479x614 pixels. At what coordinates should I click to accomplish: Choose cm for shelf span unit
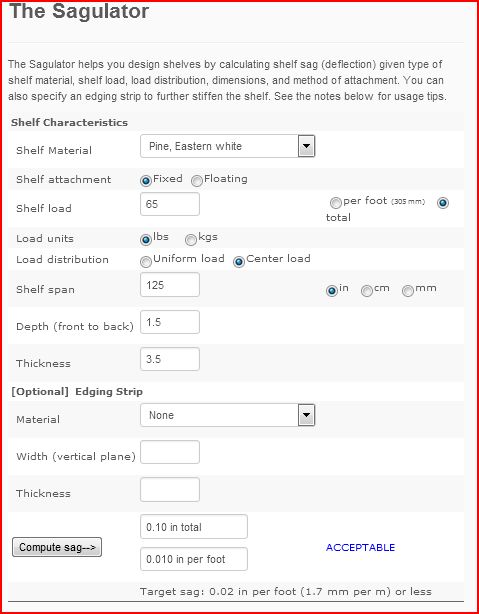click(367, 291)
